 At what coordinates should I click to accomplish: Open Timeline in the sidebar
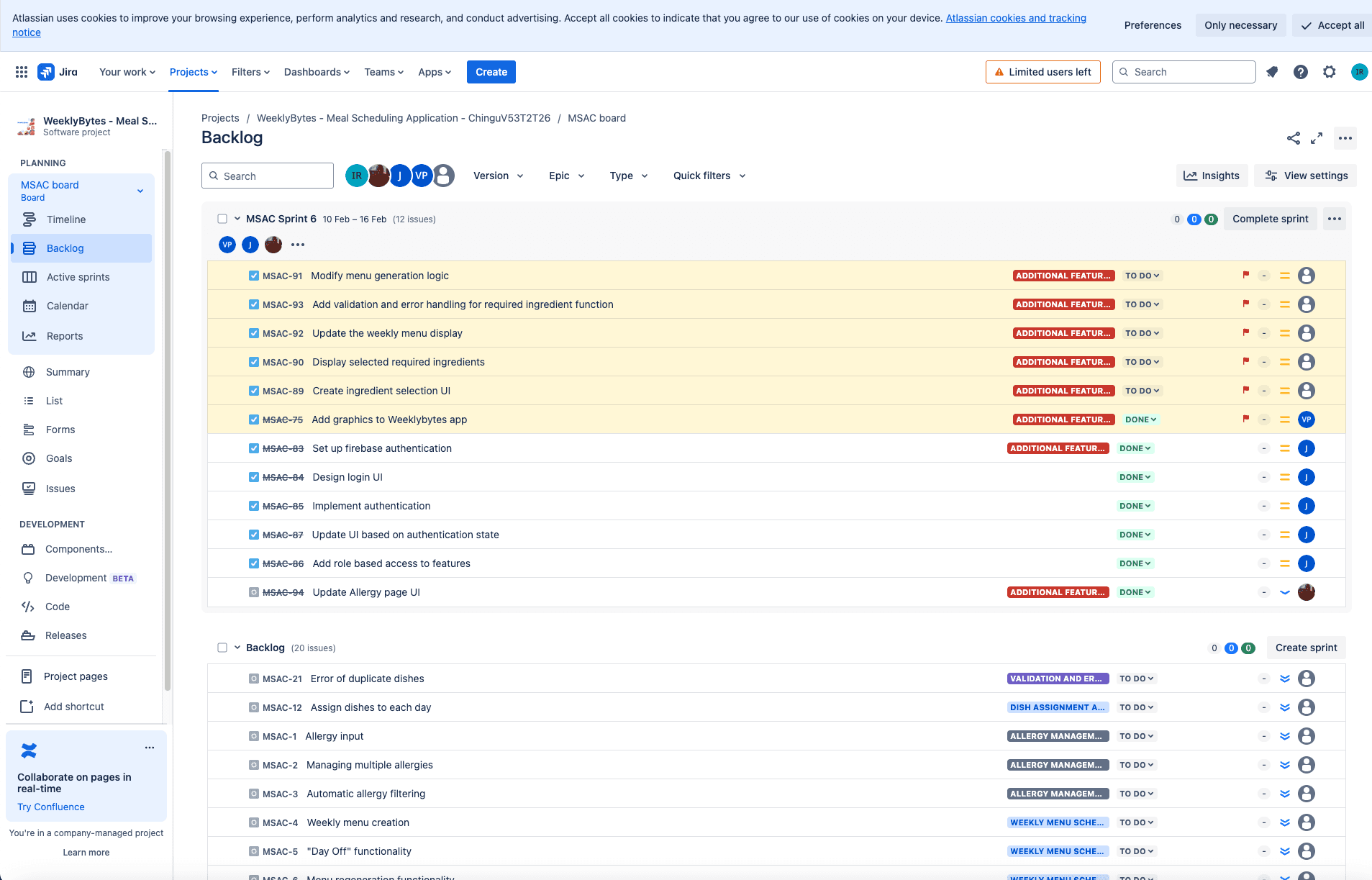pyautogui.click(x=66, y=219)
